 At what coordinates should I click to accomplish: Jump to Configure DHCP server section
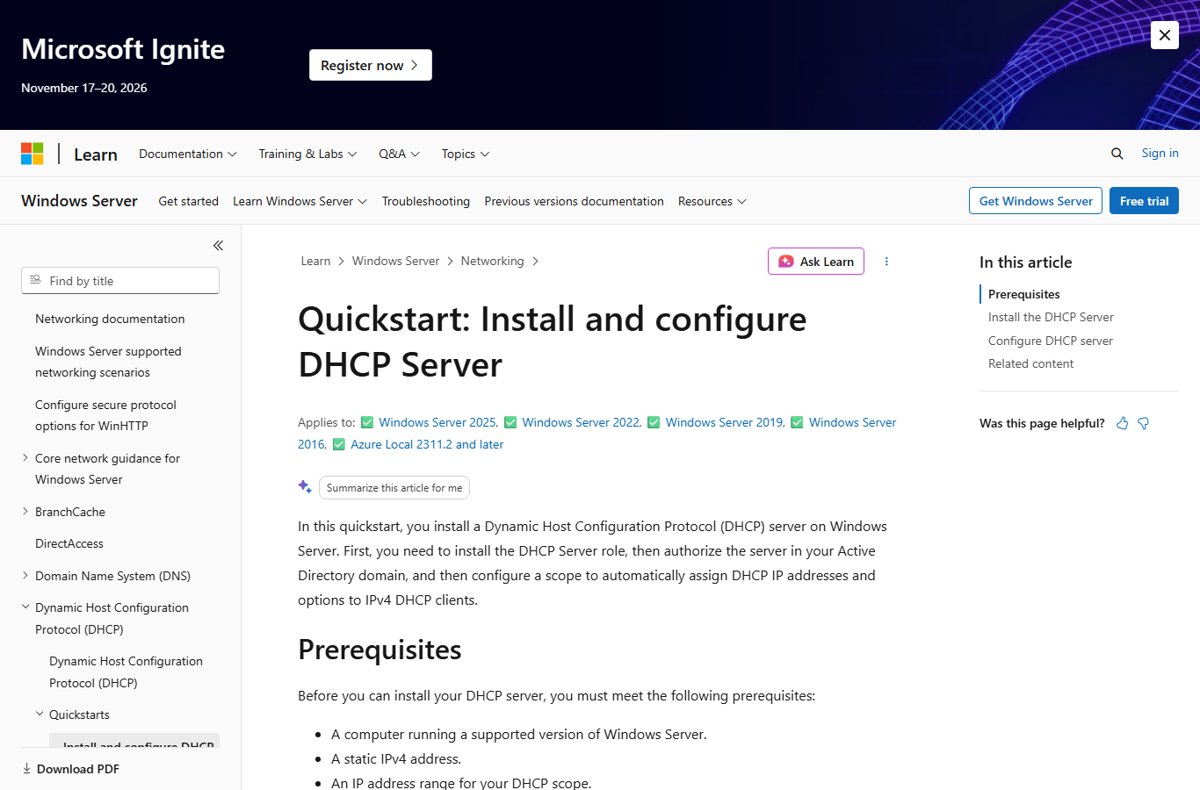coord(1050,341)
